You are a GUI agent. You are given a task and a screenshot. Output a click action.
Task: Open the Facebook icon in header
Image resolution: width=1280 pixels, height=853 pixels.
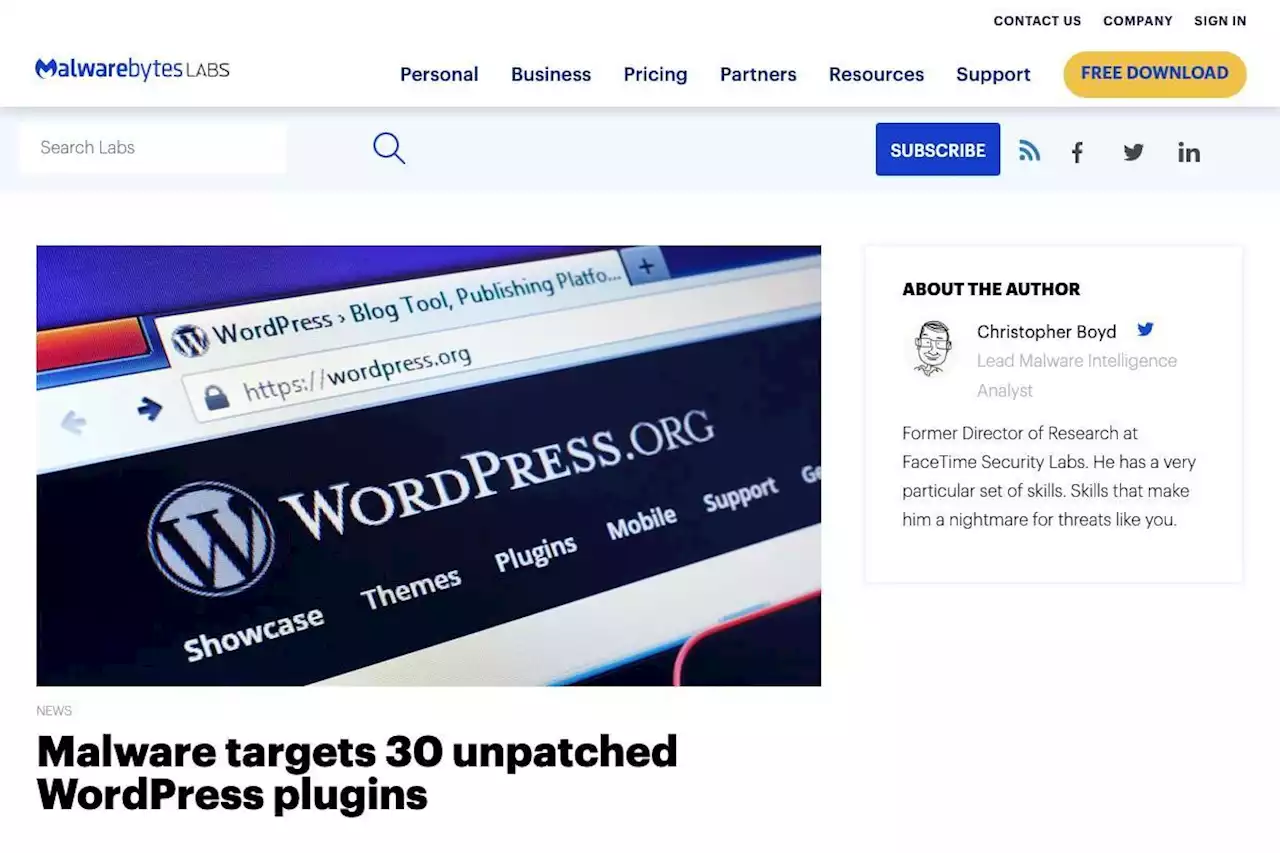point(1077,152)
